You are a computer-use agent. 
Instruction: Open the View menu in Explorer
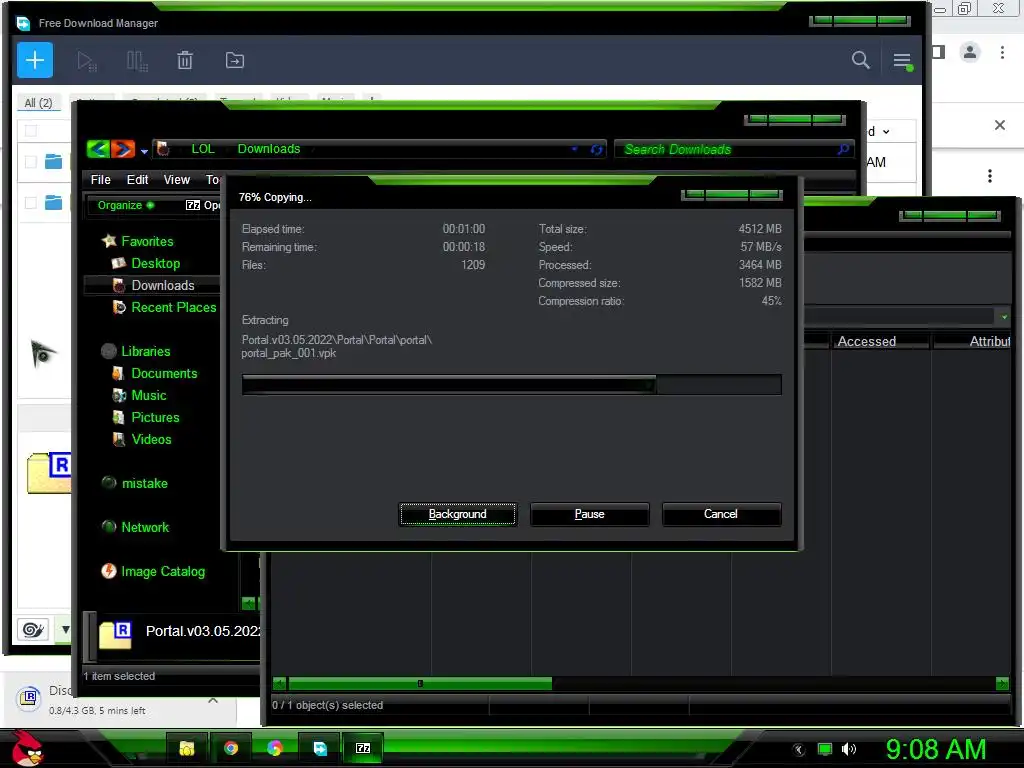(176, 180)
